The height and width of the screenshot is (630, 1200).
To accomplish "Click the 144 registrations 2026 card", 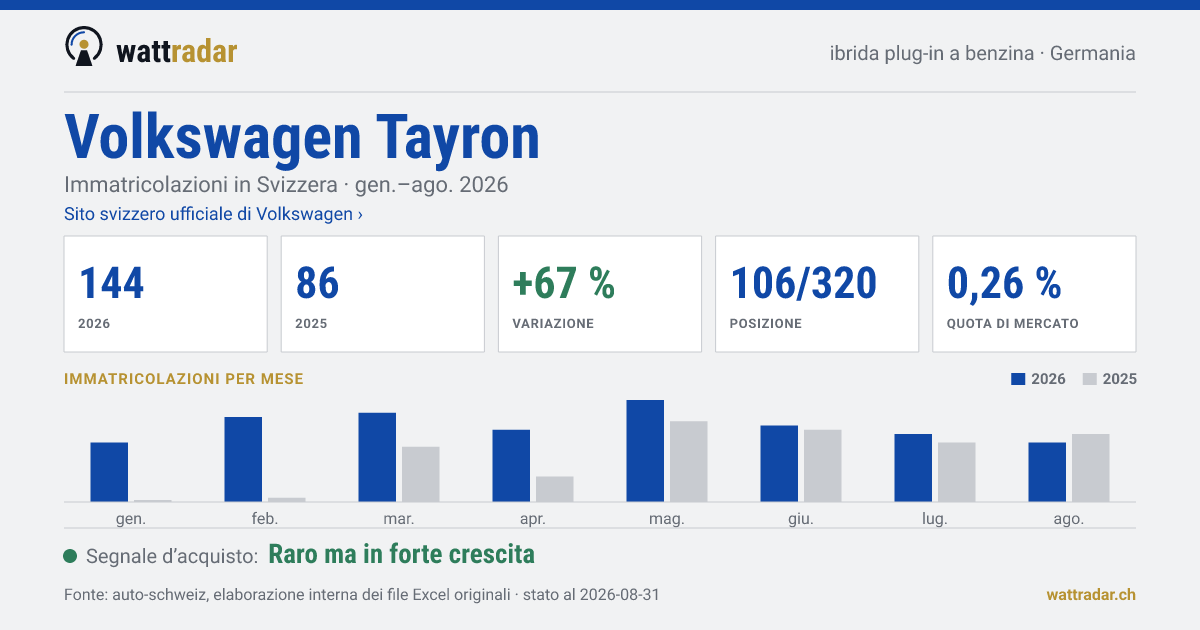I will (x=166, y=294).
